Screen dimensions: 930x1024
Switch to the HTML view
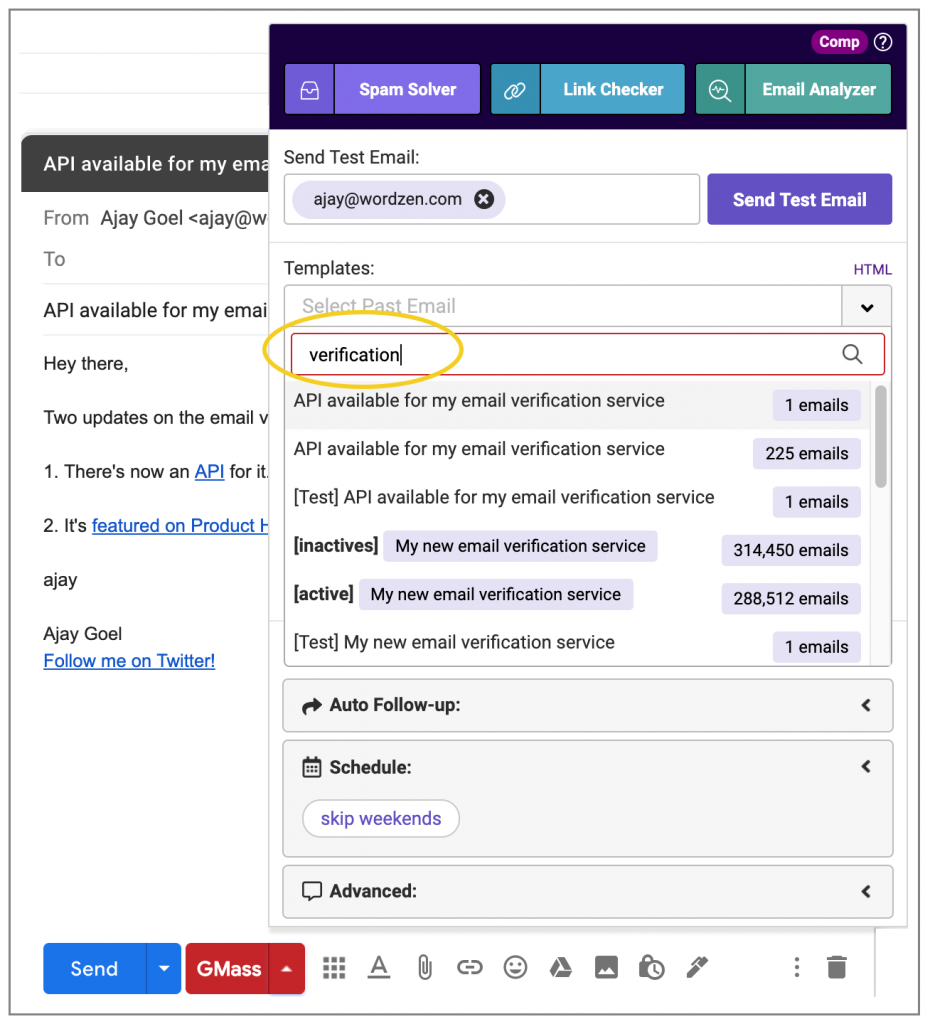872,269
